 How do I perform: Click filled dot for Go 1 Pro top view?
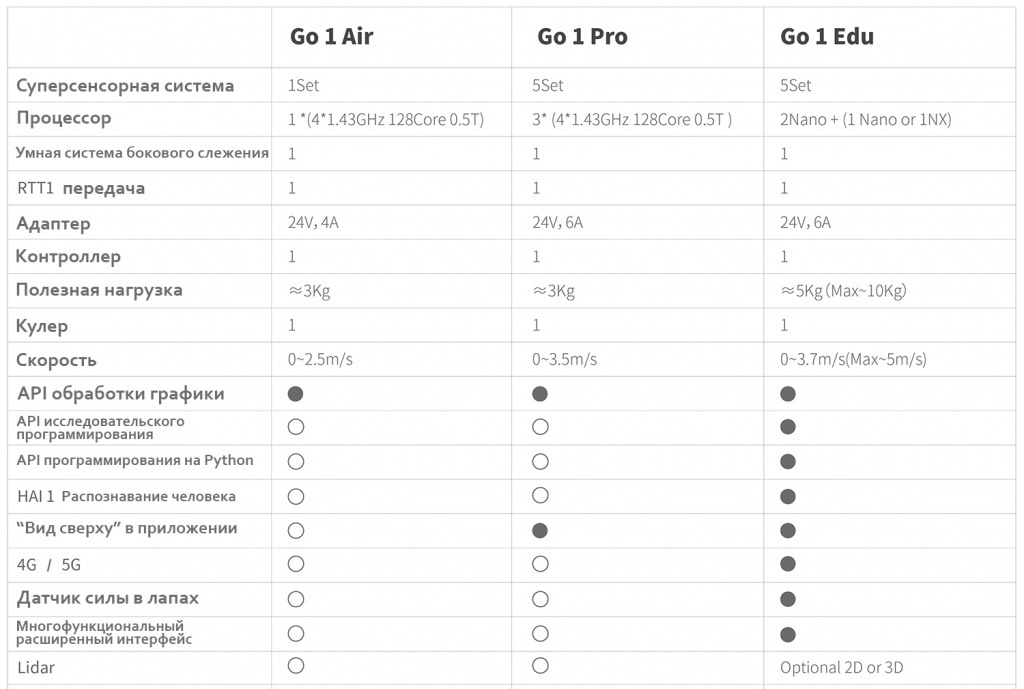[x=540, y=530]
